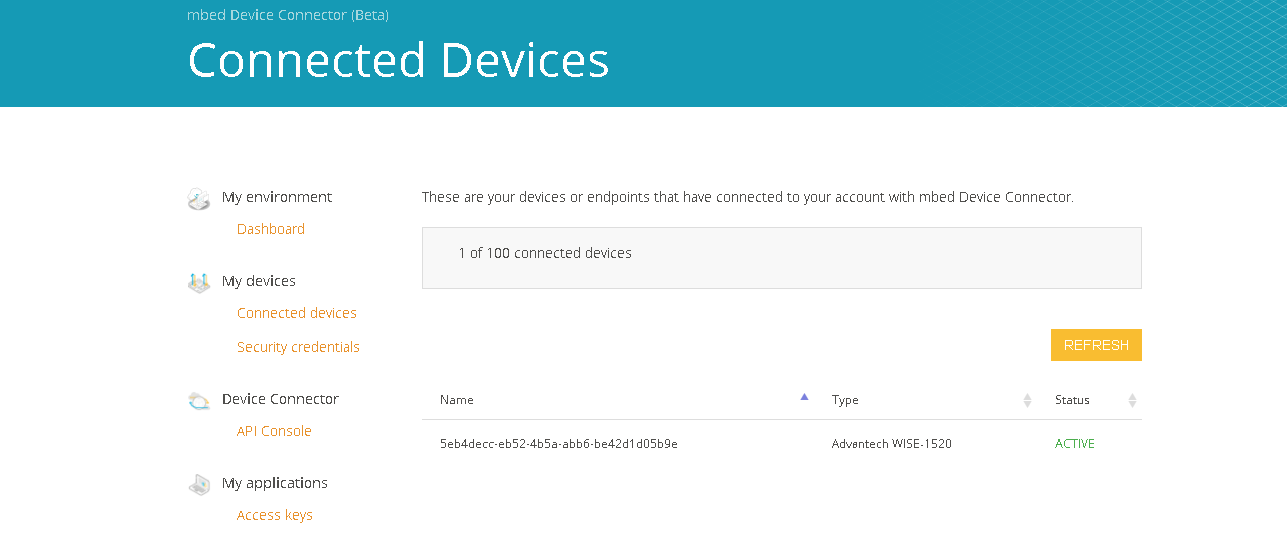Click the devices description paragraph text
Viewport: 1287px width, 547px height.
click(x=747, y=197)
